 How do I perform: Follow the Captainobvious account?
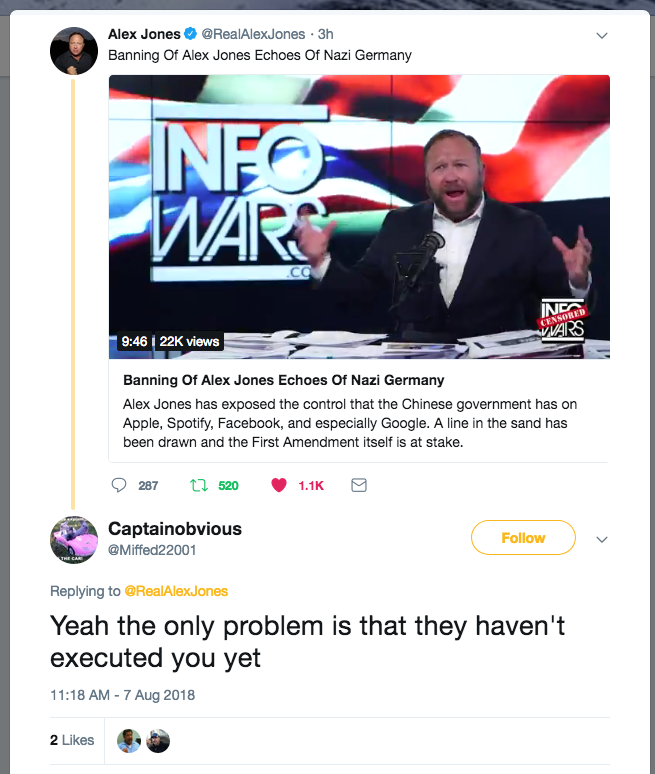pyautogui.click(x=523, y=538)
